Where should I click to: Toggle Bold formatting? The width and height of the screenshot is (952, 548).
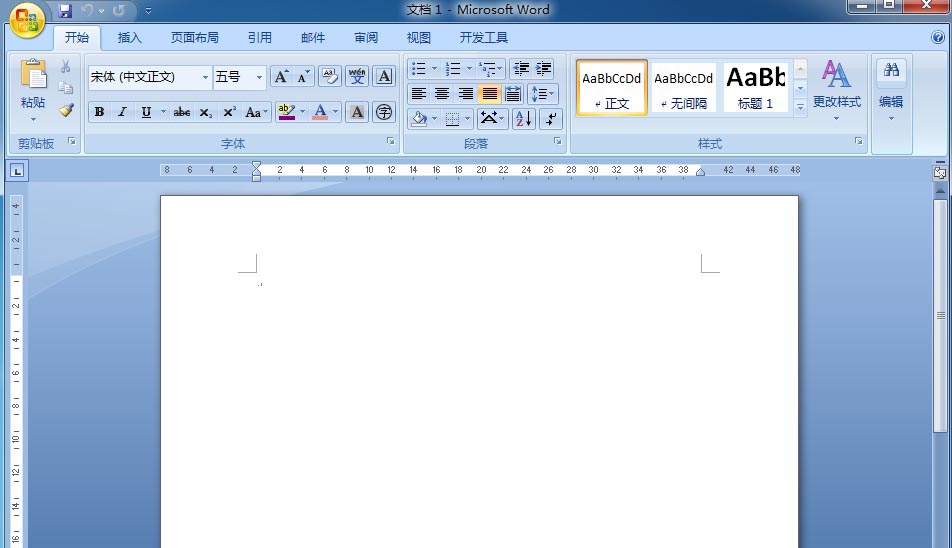(x=99, y=112)
